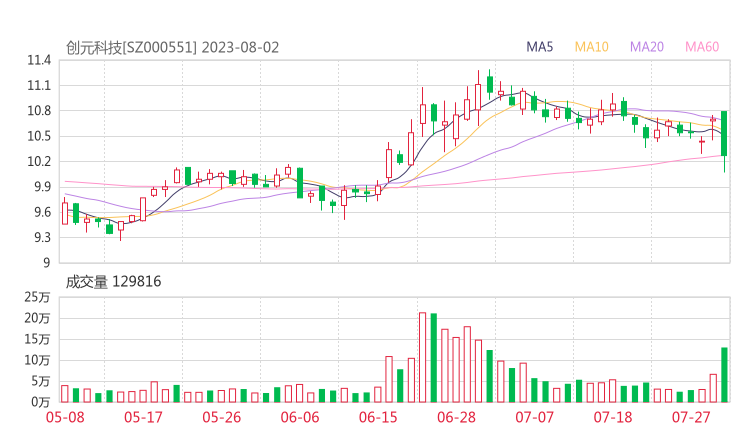Toggle the MA10 legend label
The image size is (740, 440).
[x=591, y=47]
